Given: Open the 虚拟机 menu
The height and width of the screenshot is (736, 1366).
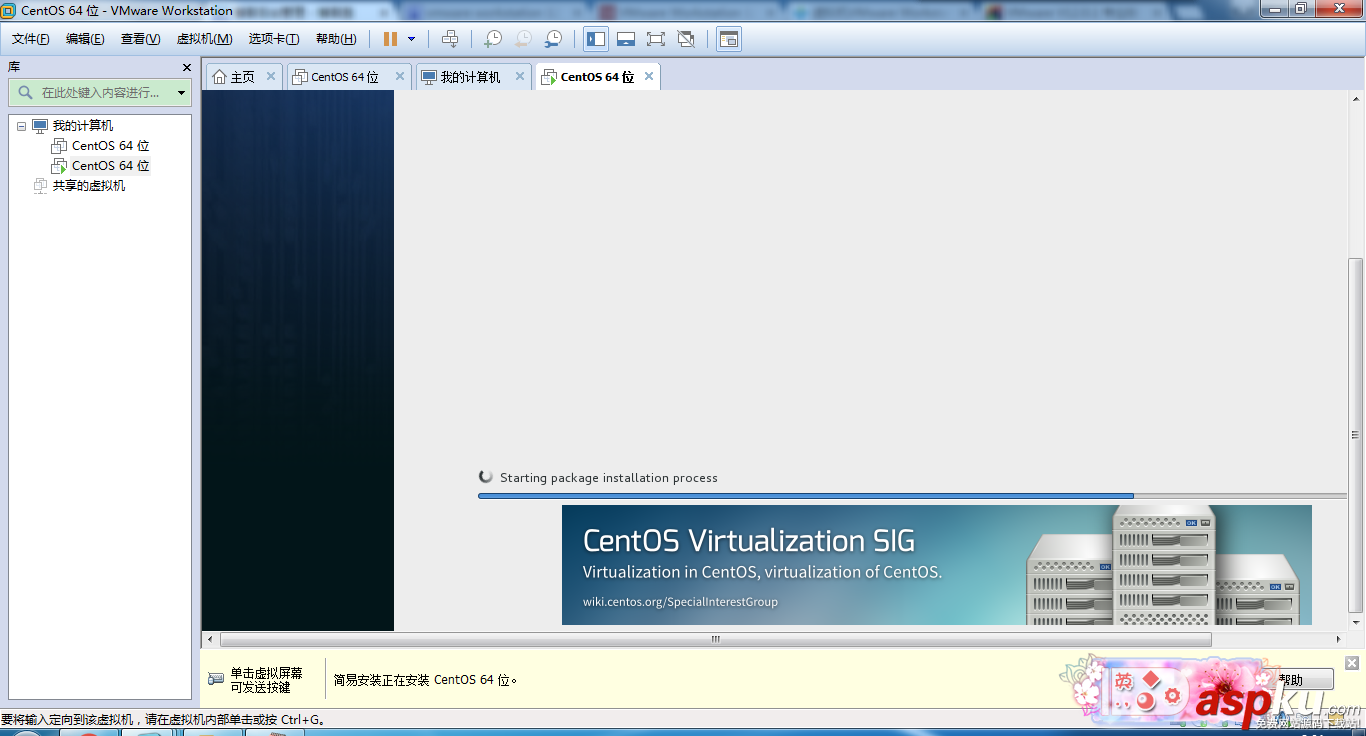Looking at the screenshot, I should tap(204, 39).
